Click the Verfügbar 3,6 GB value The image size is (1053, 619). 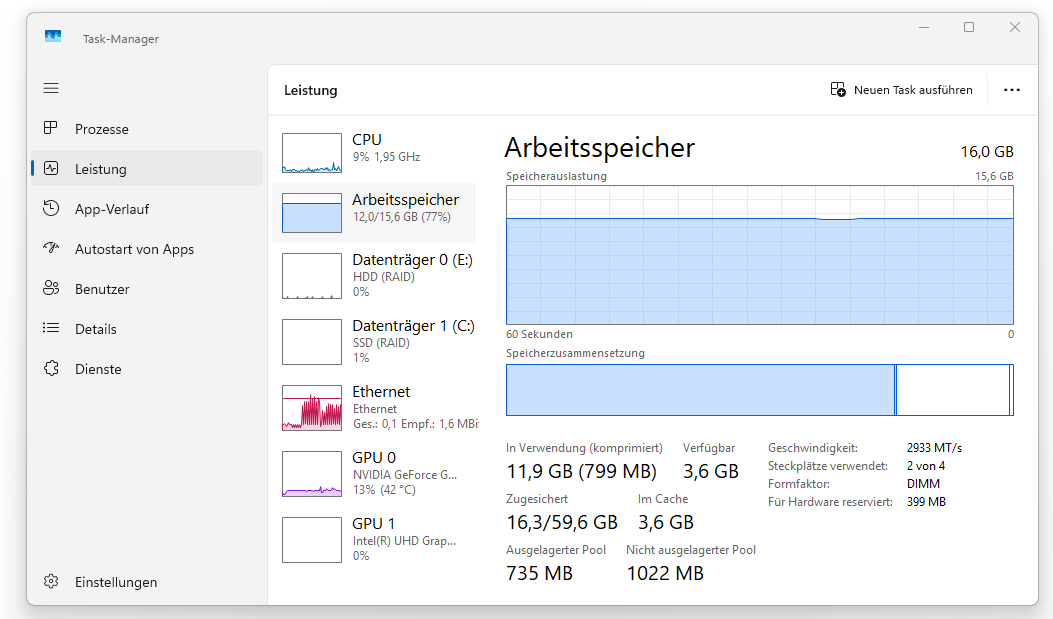click(x=711, y=471)
